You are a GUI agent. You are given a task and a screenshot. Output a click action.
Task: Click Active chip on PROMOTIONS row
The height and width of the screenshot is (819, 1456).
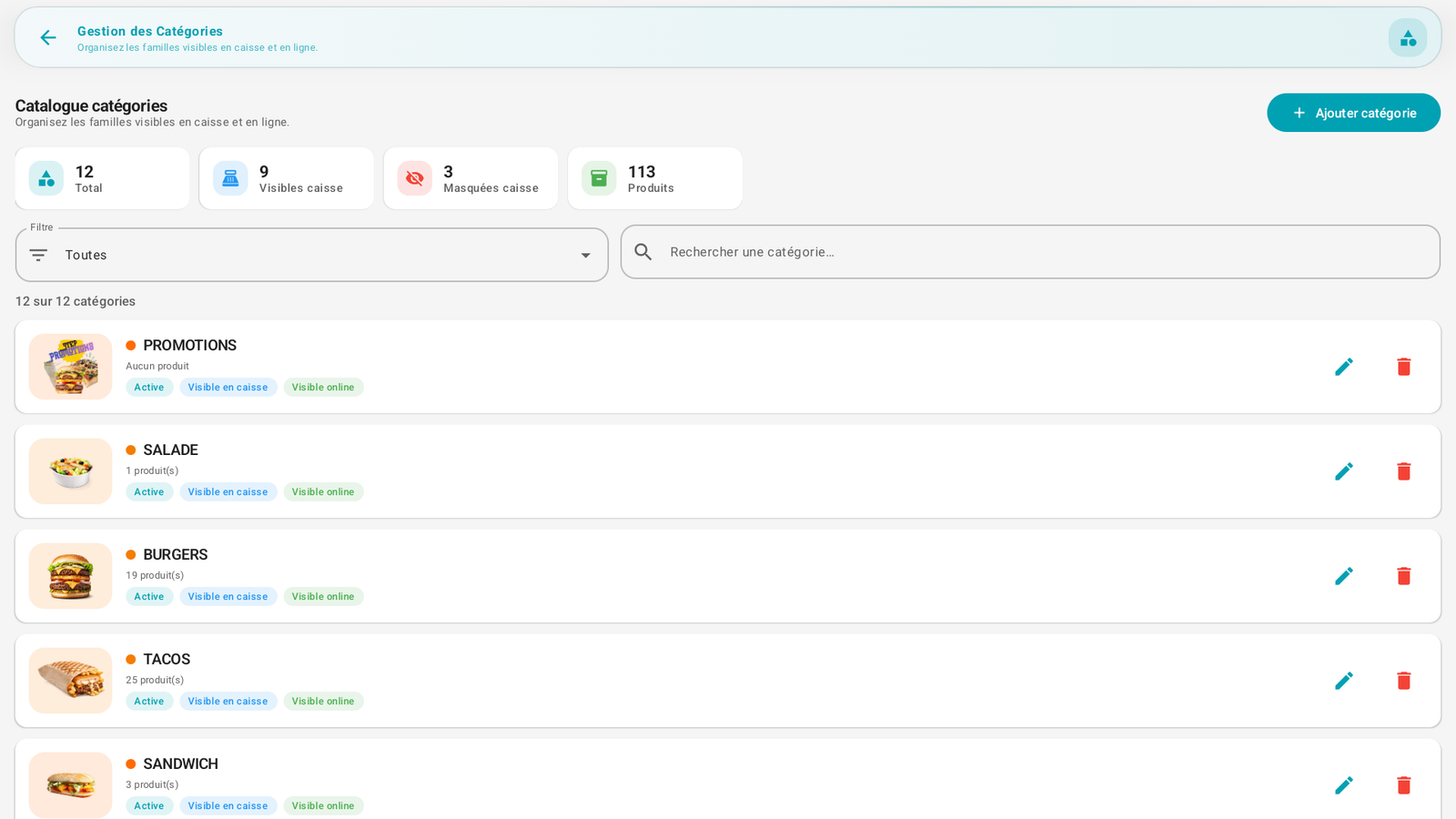click(149, 388)
